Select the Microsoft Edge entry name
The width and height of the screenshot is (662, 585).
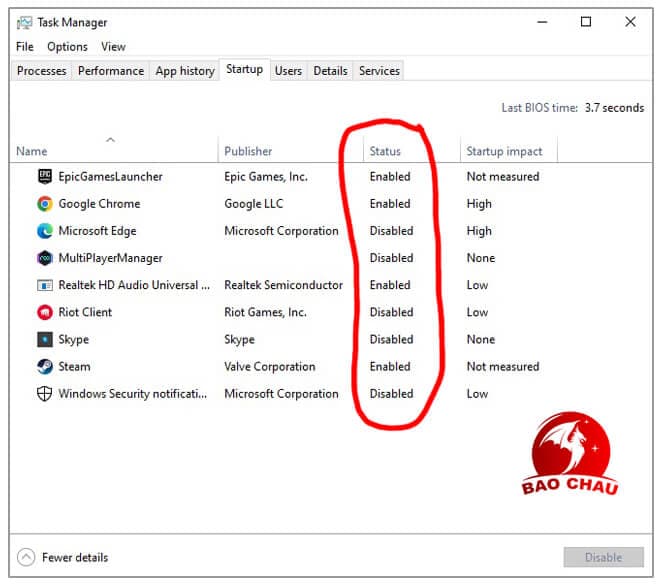[98, 231]
